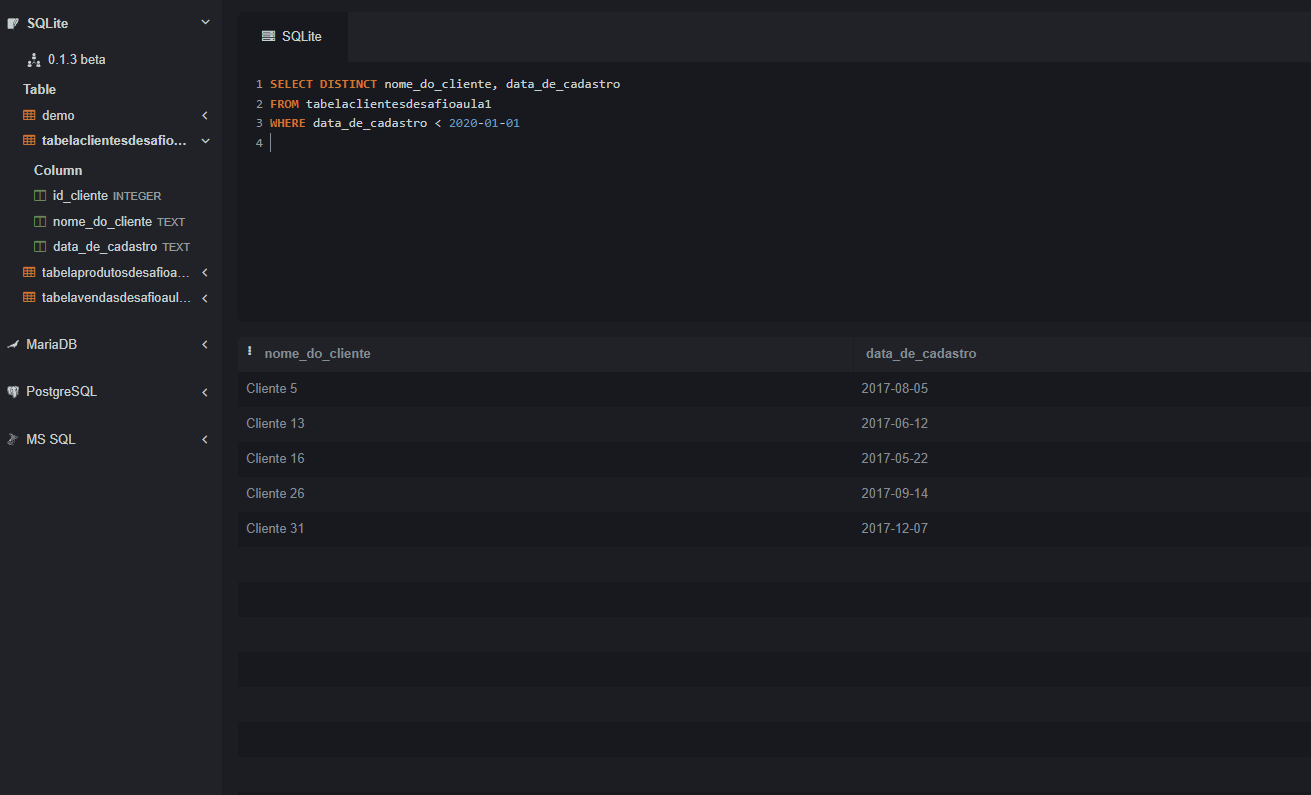Expand the tabelavendasdesafioaul table chevron
Image resolution: width=1311 pixels, height=795 pixels.
(205, 297)
